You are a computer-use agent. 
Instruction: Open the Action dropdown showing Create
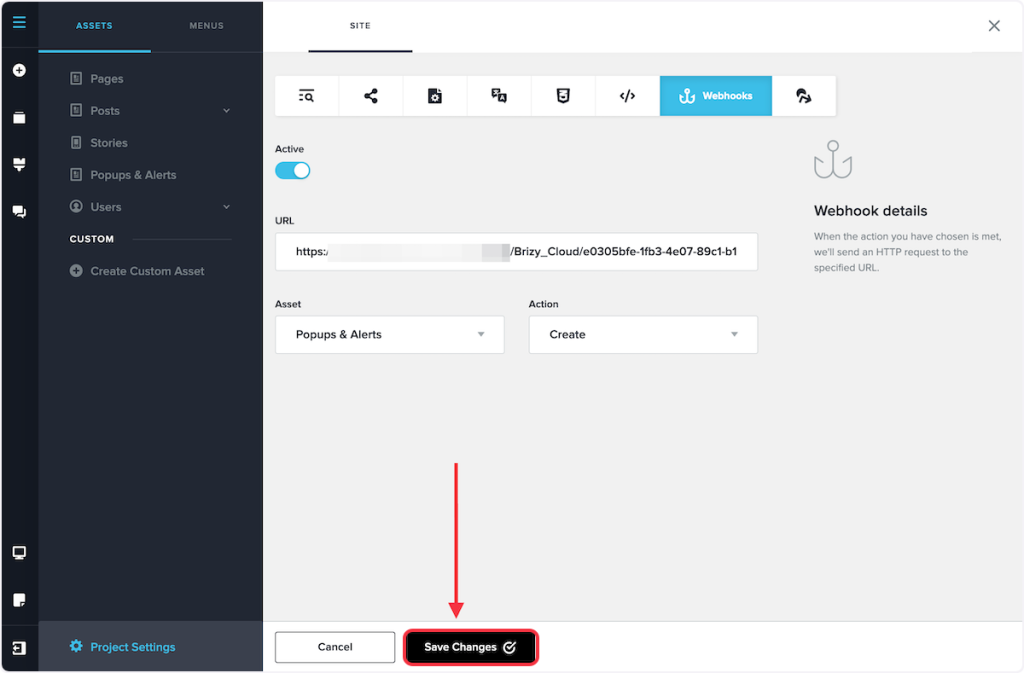pos(643,335)
